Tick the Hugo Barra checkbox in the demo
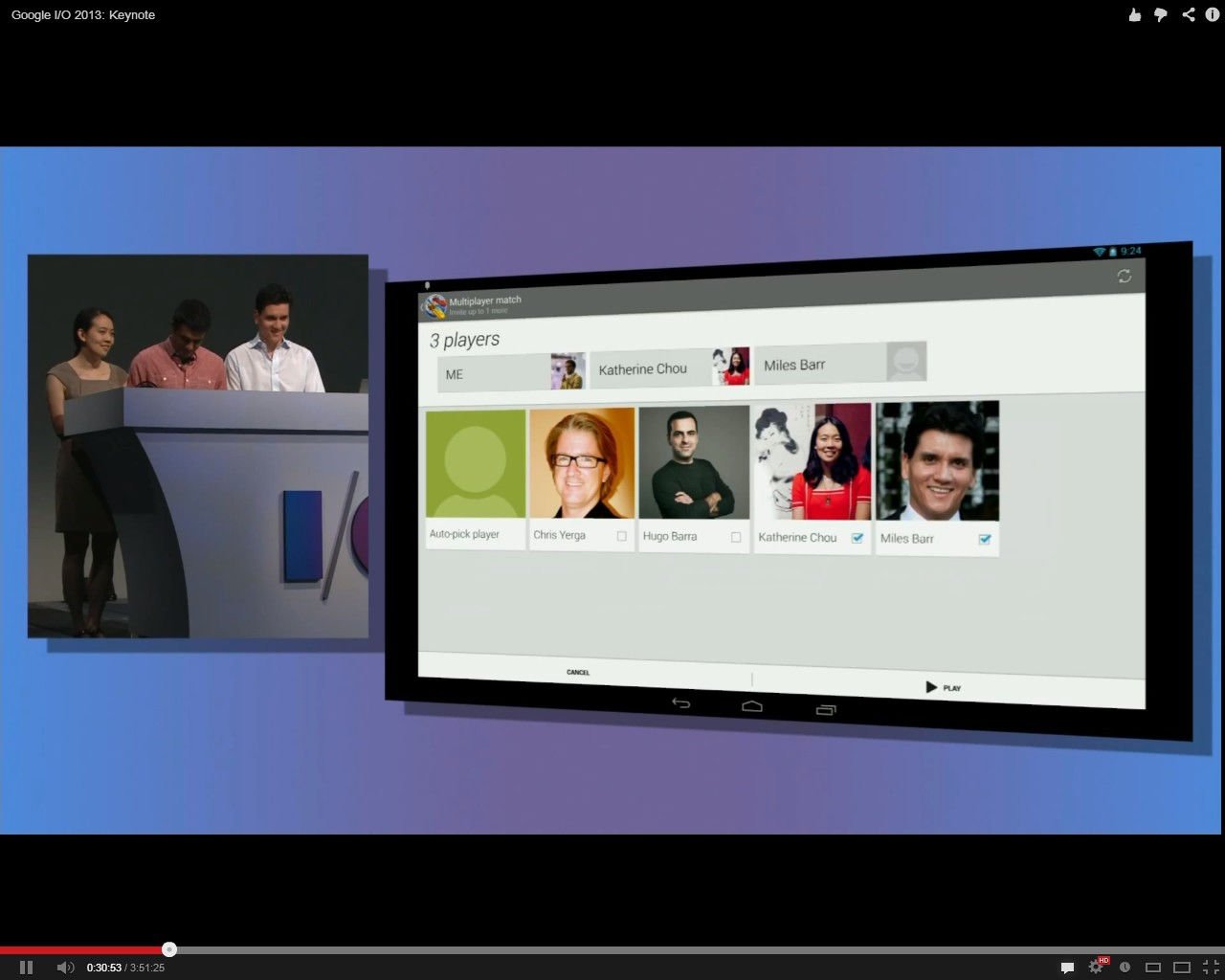Image resolution: width=1225 pixels, height=980 pixels. (736, 537)
